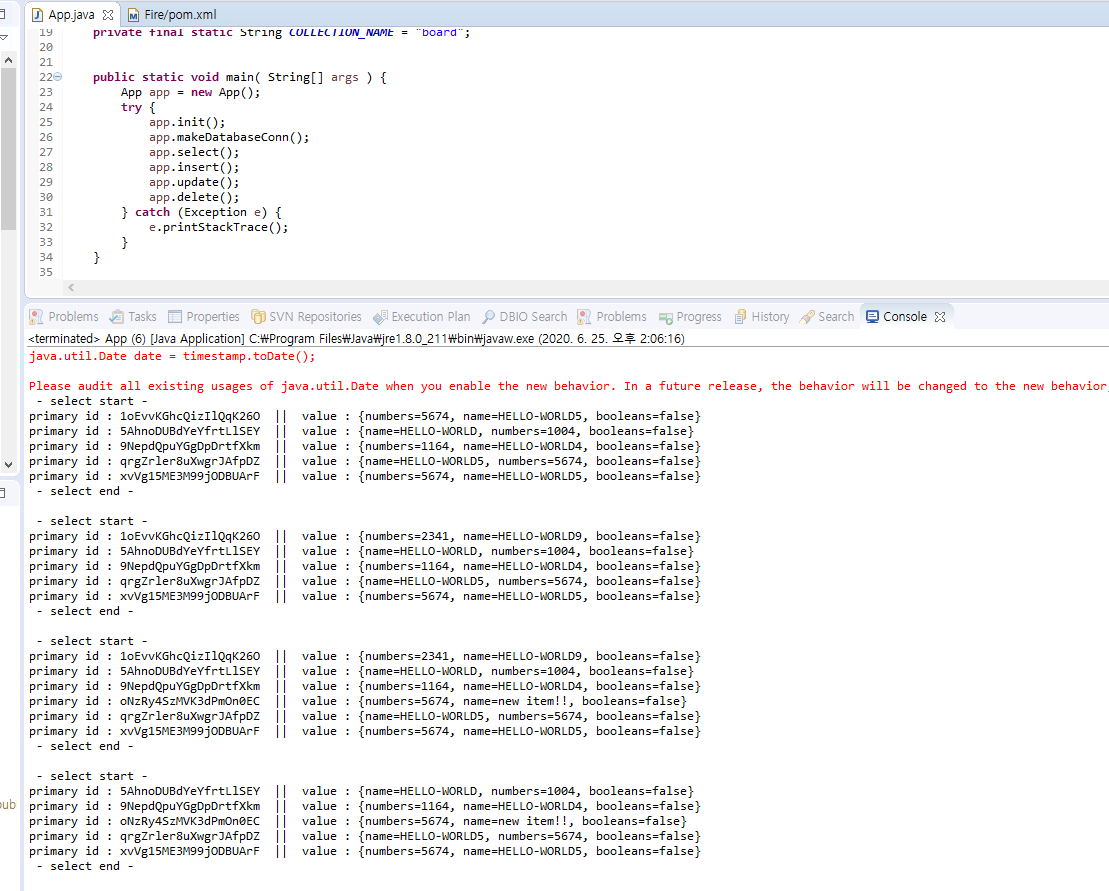The image size is (1109, 891).
Task: Click the down arrow of left vertical scrollbar
Action: (8, 465)
